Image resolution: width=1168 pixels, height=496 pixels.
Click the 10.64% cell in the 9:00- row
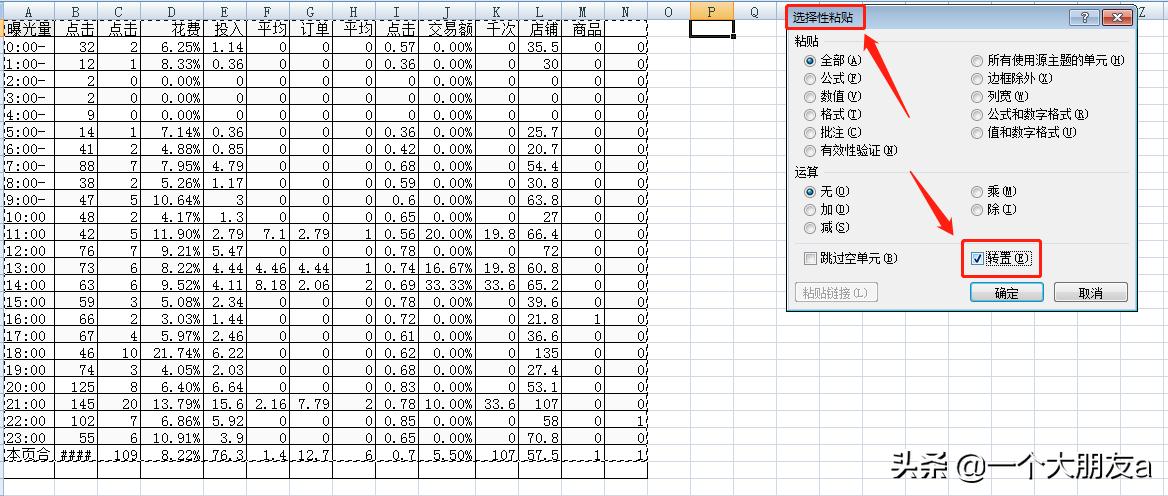pos(172,200)
